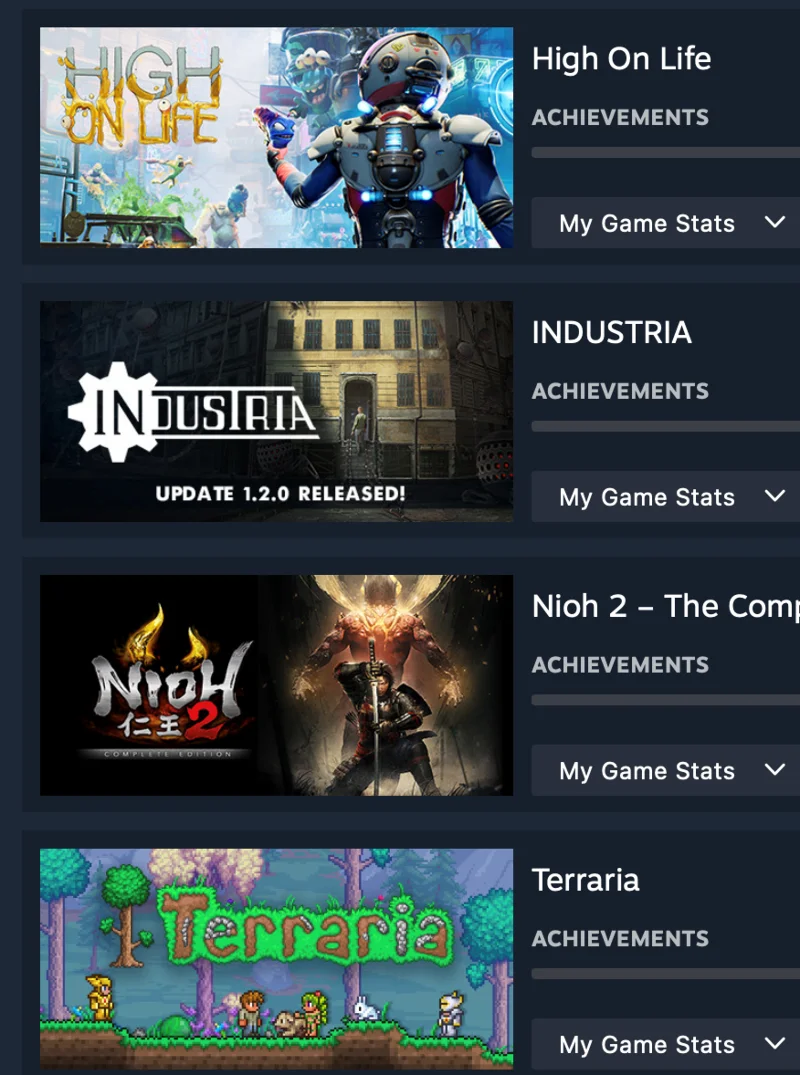800x1075 pixels.
Task: Expand My Game Stats under Nioh 2
Action: [x=666, y=770]
